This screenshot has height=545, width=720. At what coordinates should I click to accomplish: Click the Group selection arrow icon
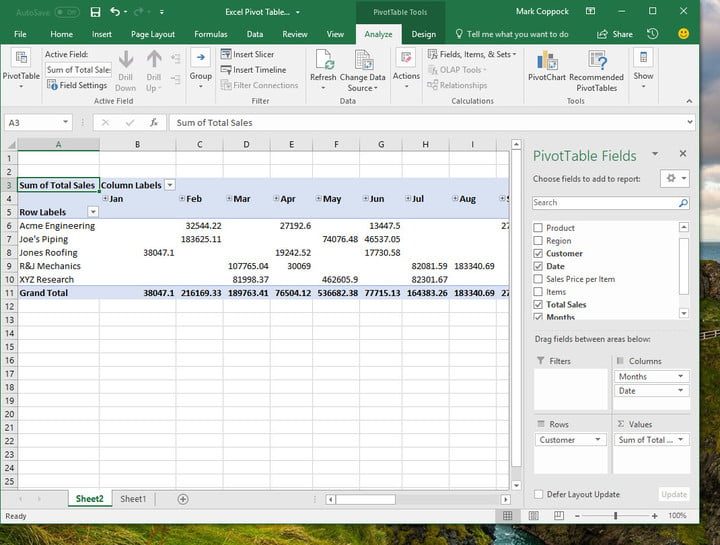(201, 58)
